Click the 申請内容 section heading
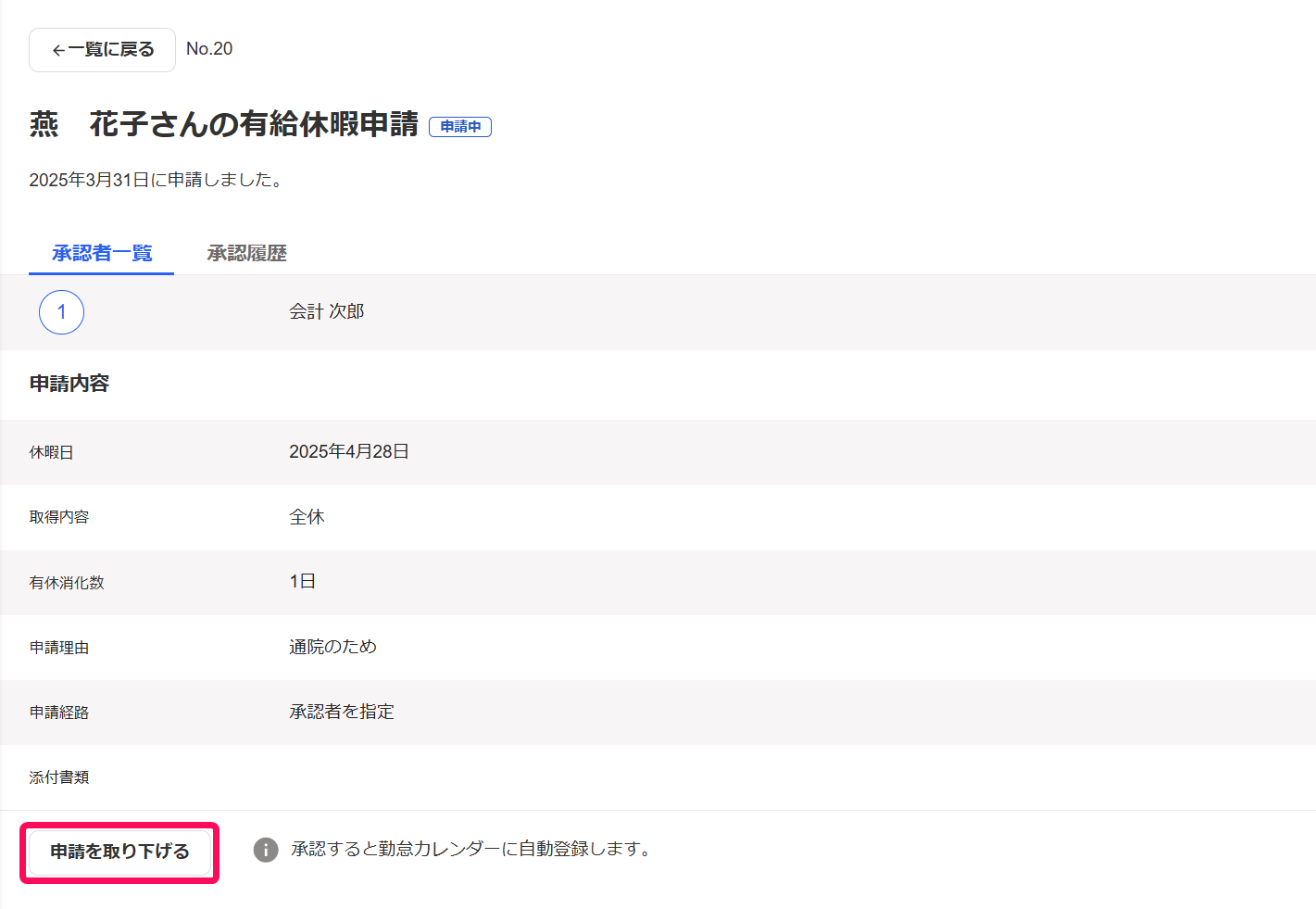The image size is (1316, 909). tap(69, 384)
